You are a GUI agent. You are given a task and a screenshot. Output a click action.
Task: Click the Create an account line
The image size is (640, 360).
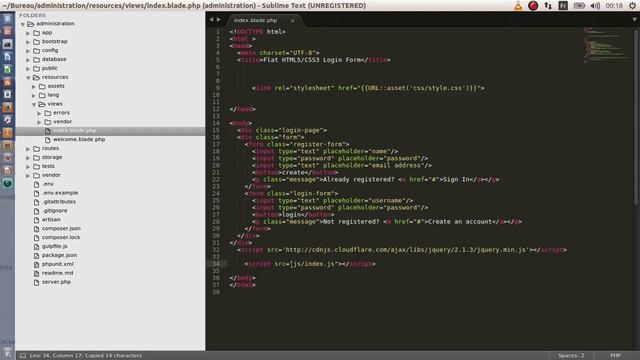387,222
